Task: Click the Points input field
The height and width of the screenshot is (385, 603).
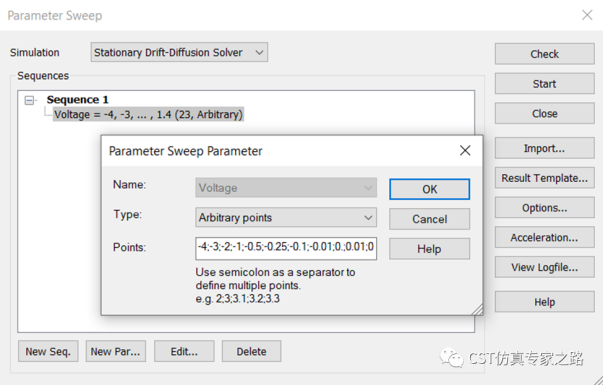Action: coord(286,248)
